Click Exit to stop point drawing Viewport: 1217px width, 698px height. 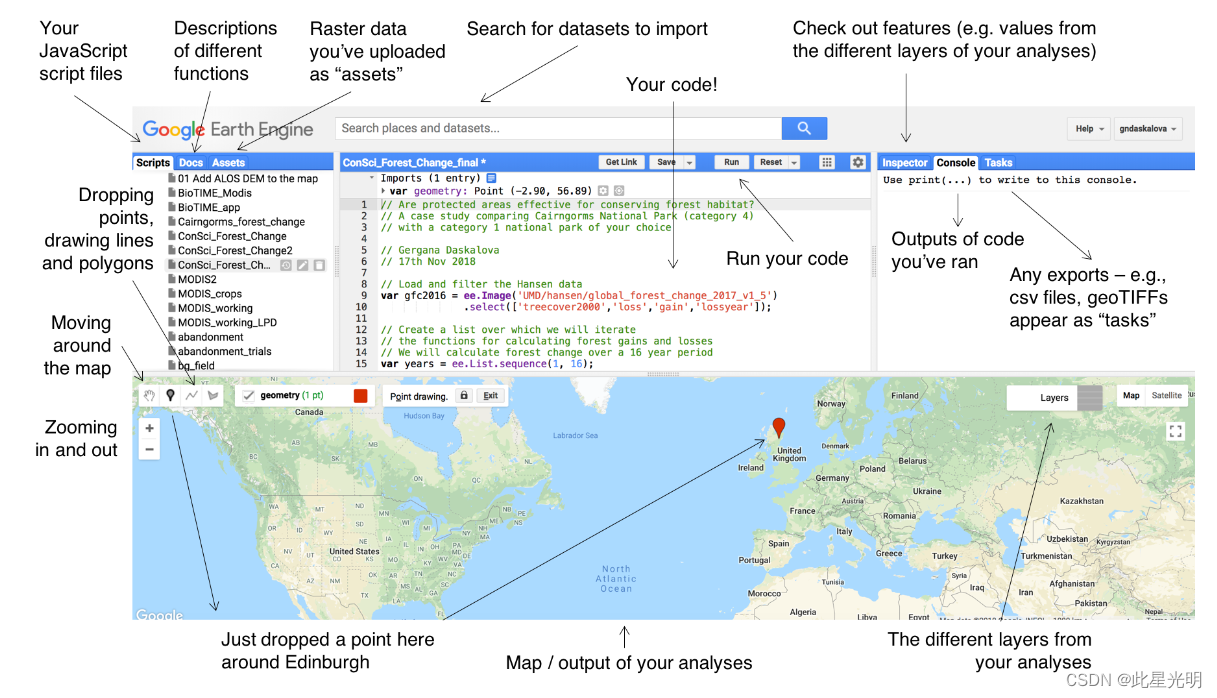point(491,396)
